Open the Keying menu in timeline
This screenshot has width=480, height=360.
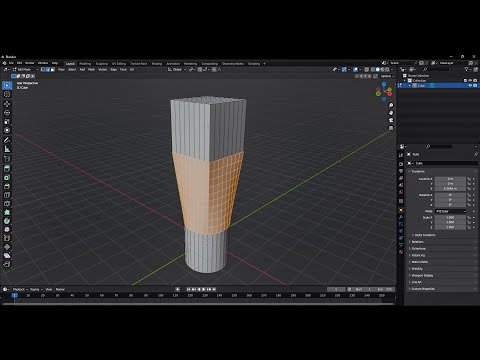(35, 289)
